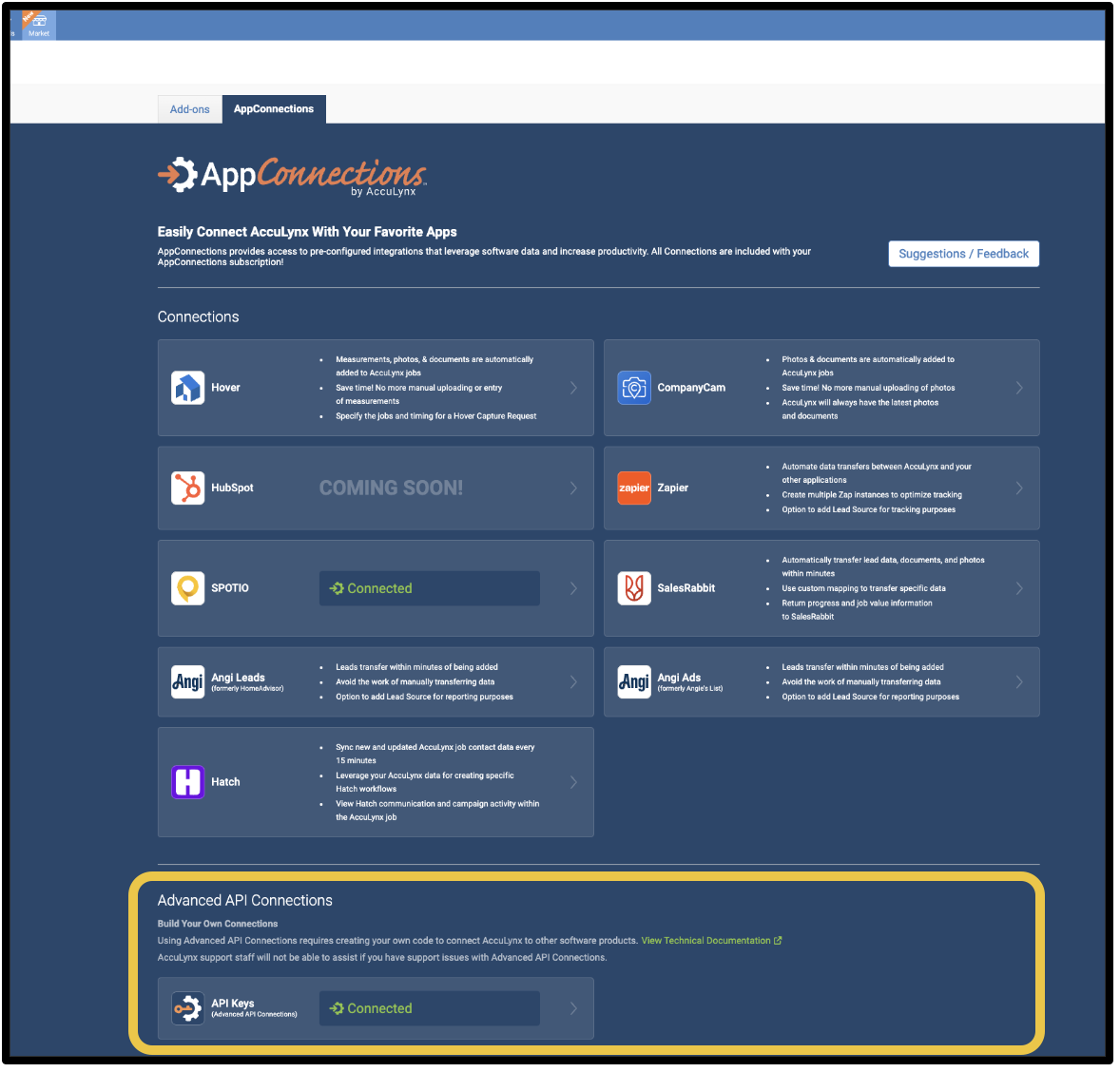Click the Hover connection name
1120x1072 pixels.
pyautogui.click(x=225, y=390)
